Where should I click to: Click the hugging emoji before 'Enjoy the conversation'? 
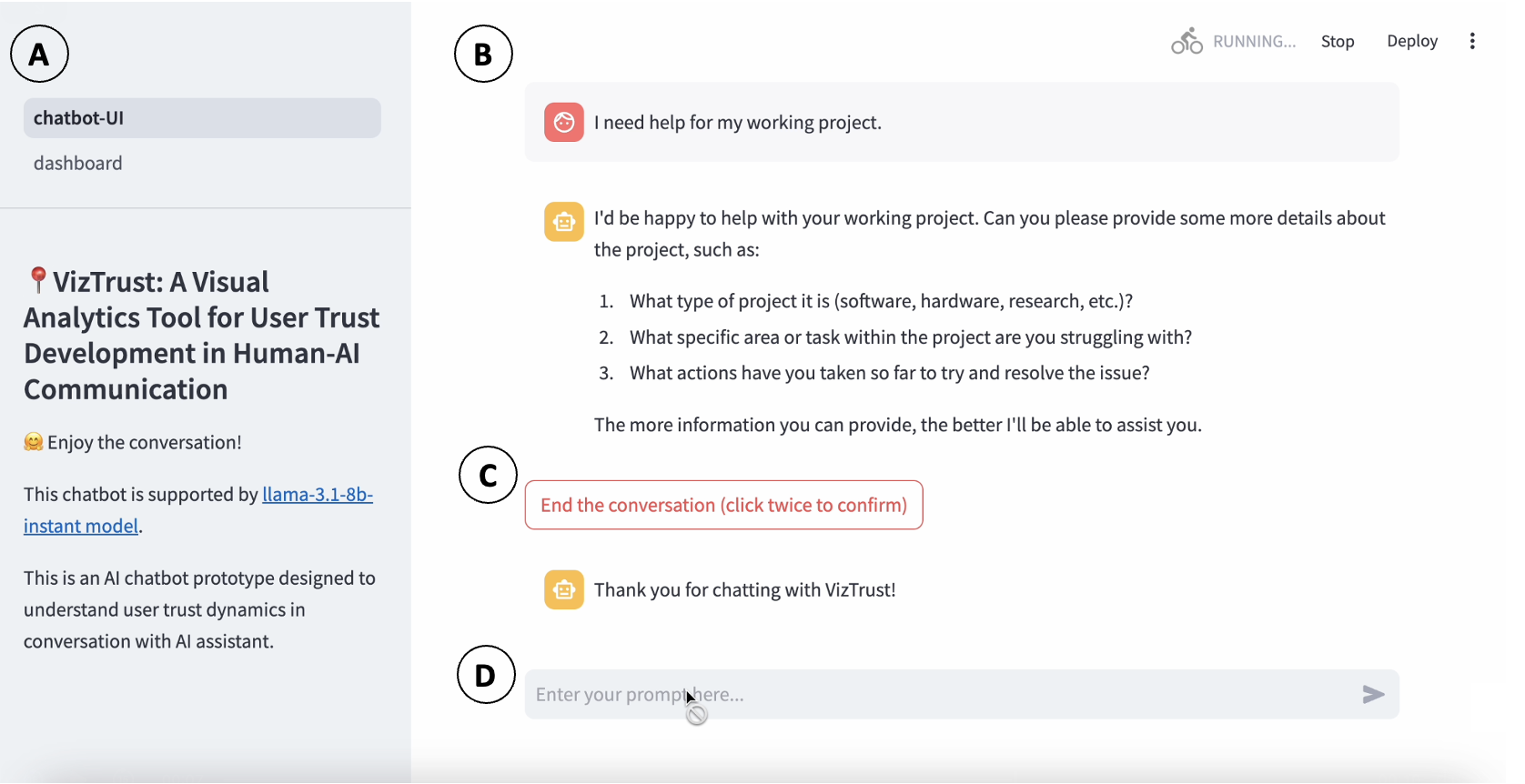[34, 442]
